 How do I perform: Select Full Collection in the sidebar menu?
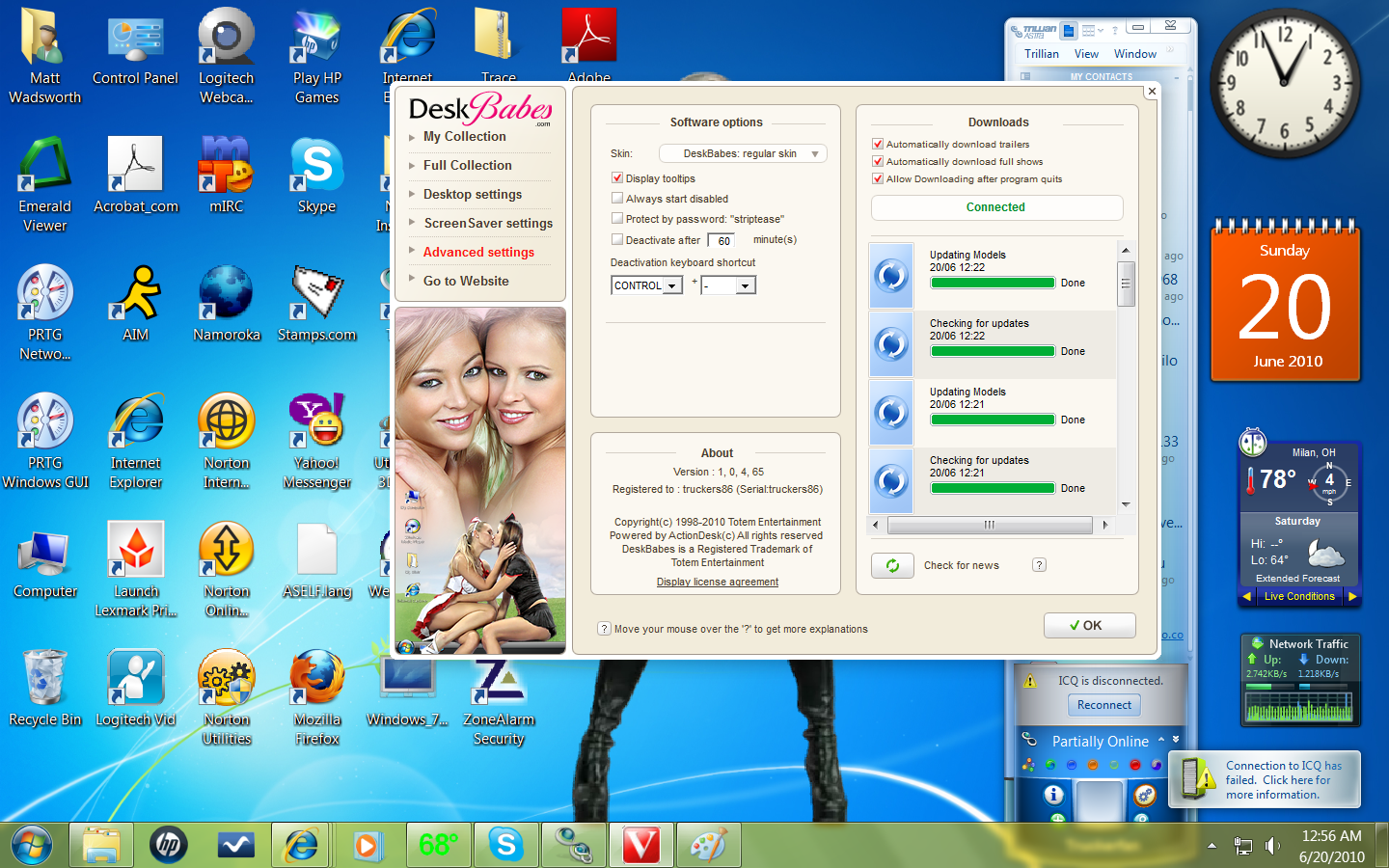tap(467, 165)
